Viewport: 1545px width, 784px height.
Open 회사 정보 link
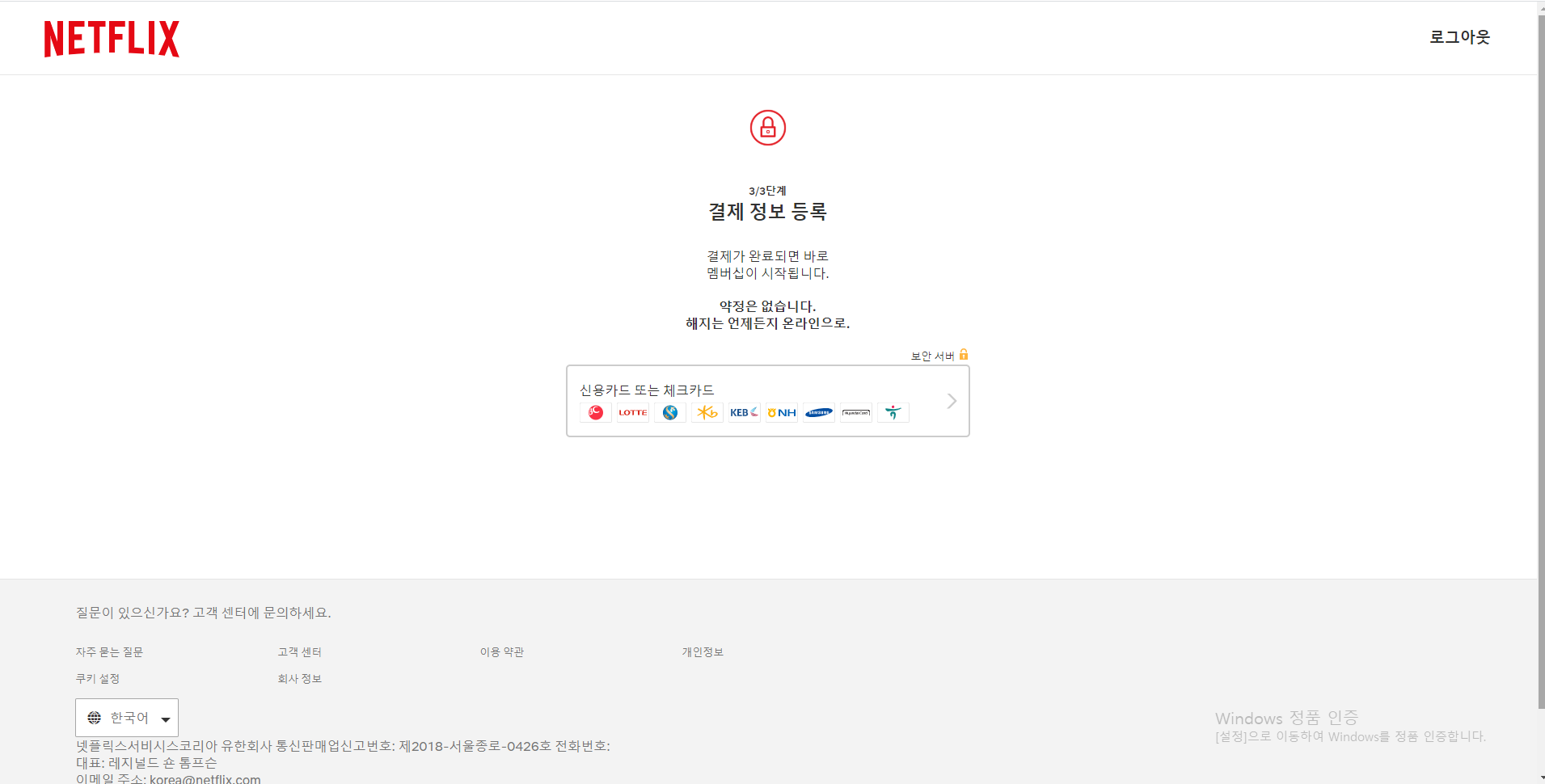click(x=300, y=679)
